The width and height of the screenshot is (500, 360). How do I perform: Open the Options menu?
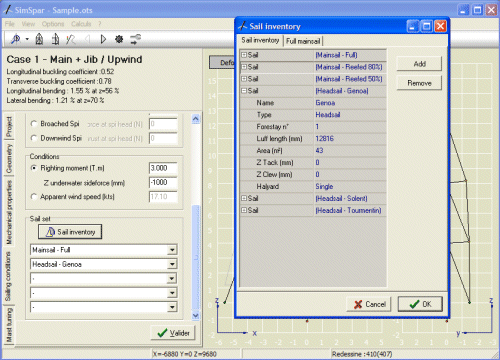[53, 24]
